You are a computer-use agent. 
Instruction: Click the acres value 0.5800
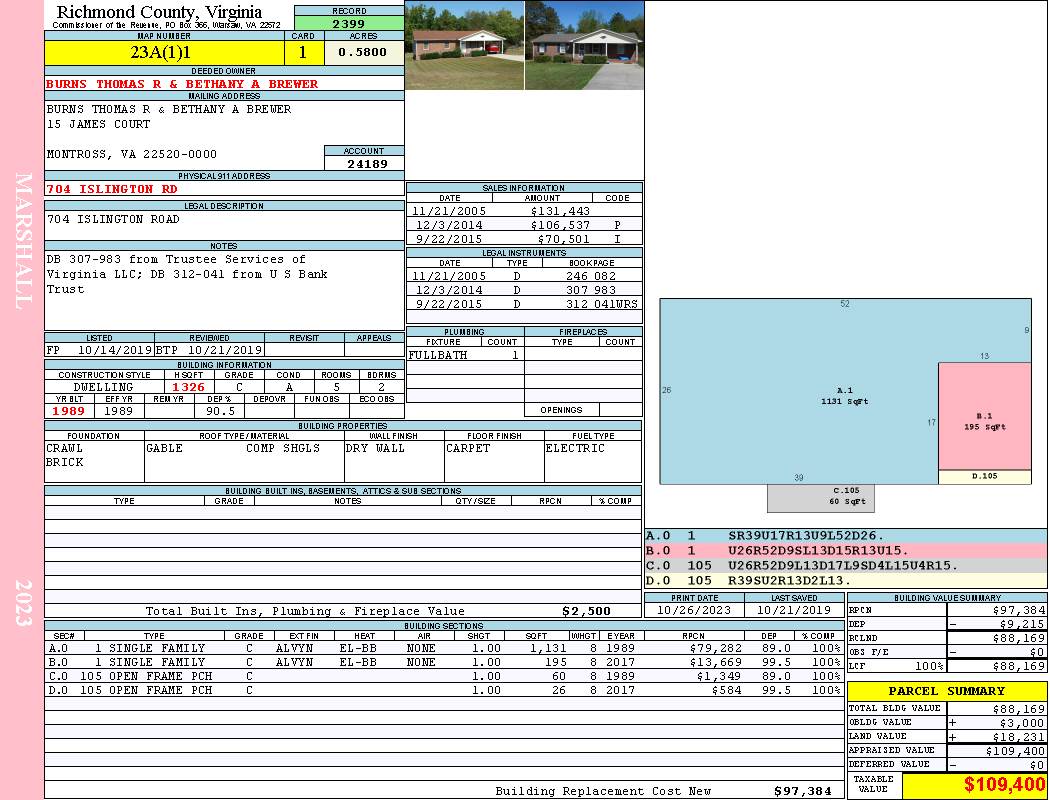click(x=362, y=52)
